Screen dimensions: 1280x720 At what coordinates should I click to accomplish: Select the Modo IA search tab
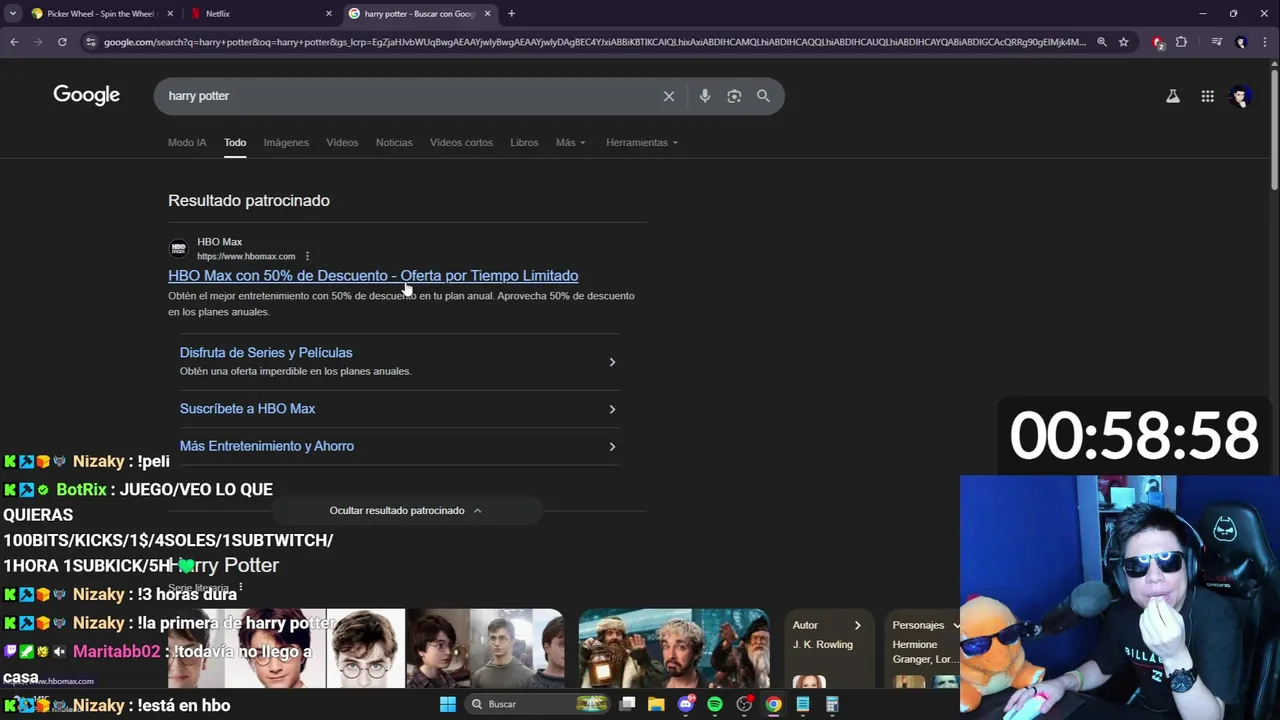click(187, 142)
